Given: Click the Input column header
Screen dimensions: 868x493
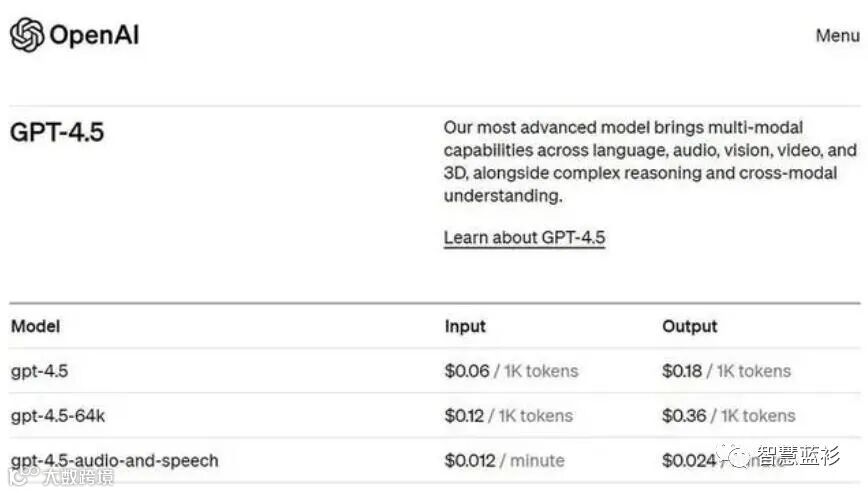Looking at the screenshot, I should [465, 326].
